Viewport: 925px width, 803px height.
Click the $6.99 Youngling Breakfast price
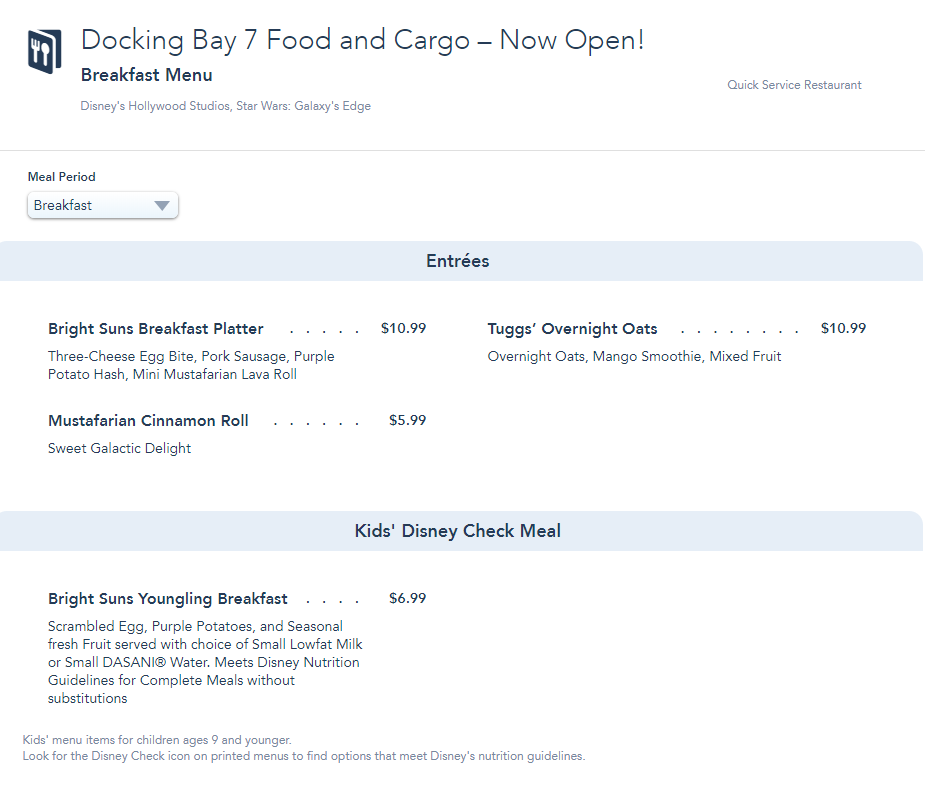pyautogui.click(x=407, y=598)
